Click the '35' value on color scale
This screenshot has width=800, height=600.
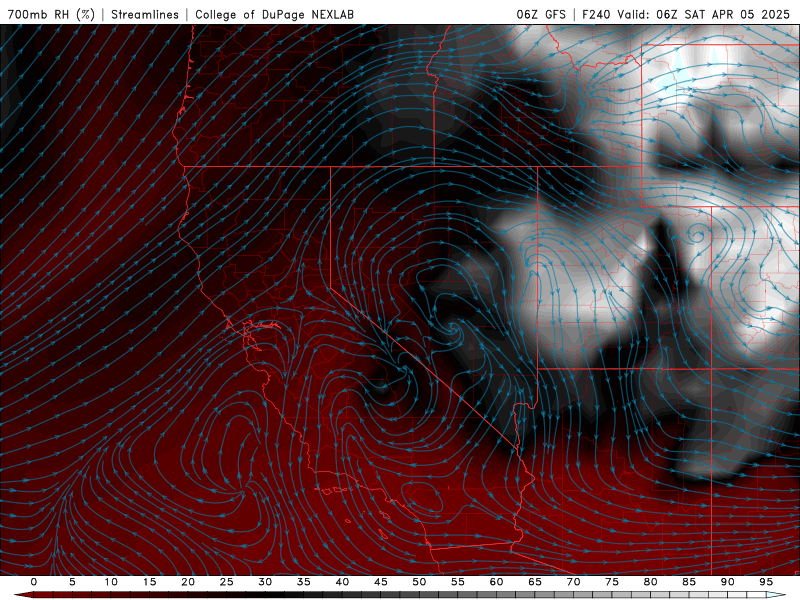pyautogui.click(x=304, y=582)
